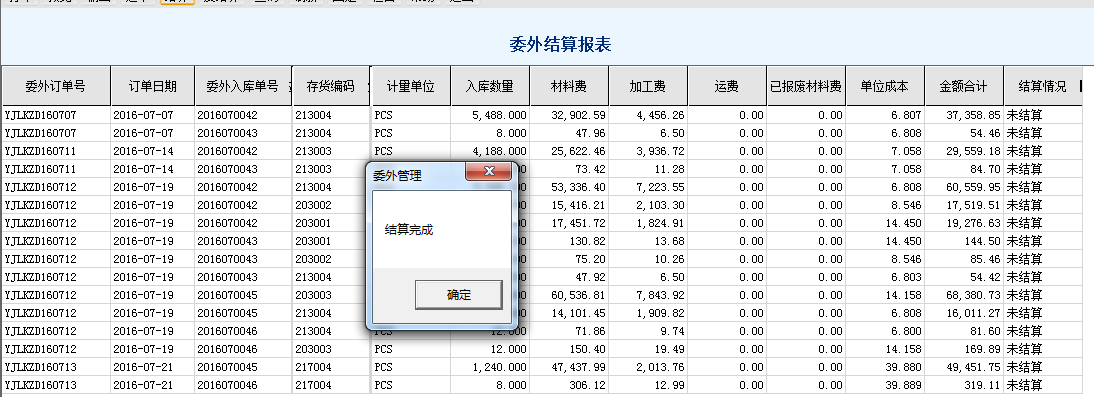
Task: Select quantity cell 5,488.000
Action: coord(490,115)
